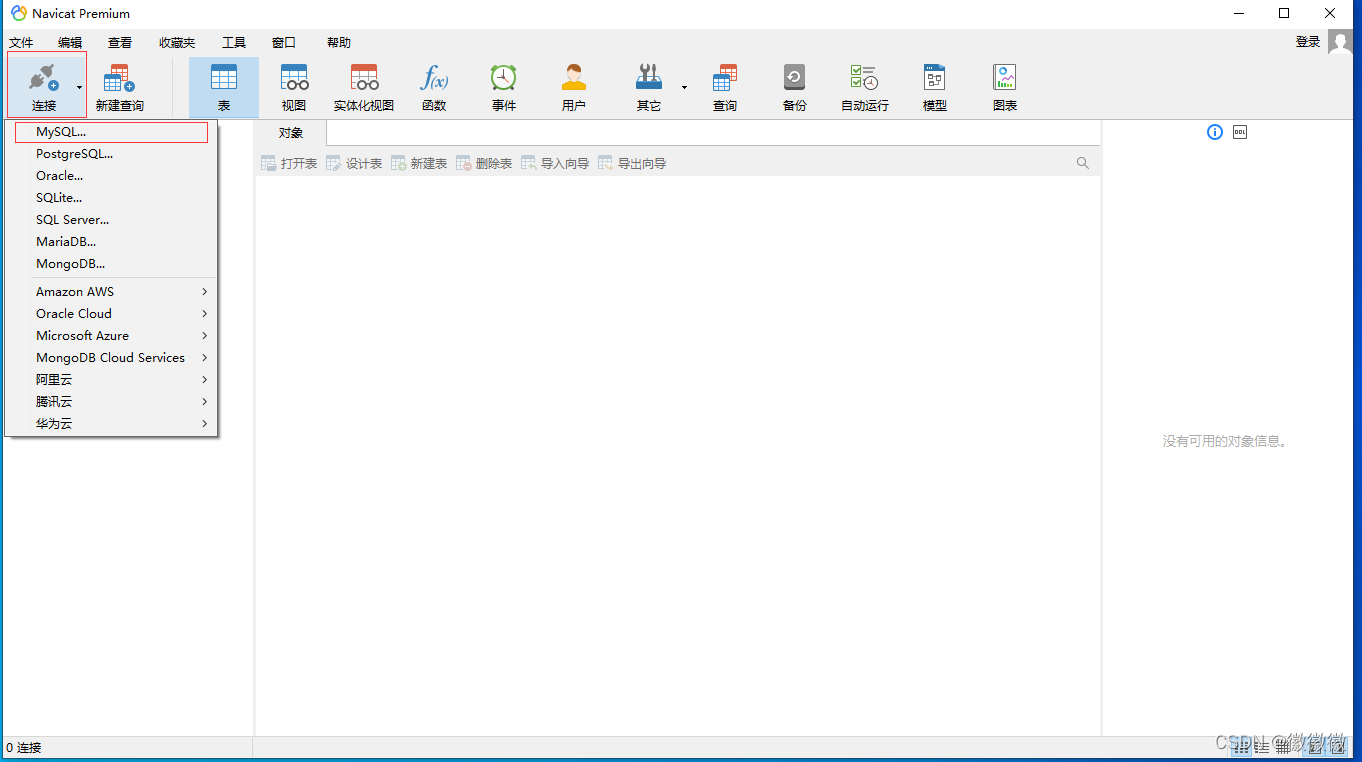Click Delete Table (删除表) button

tap(484, 163)
